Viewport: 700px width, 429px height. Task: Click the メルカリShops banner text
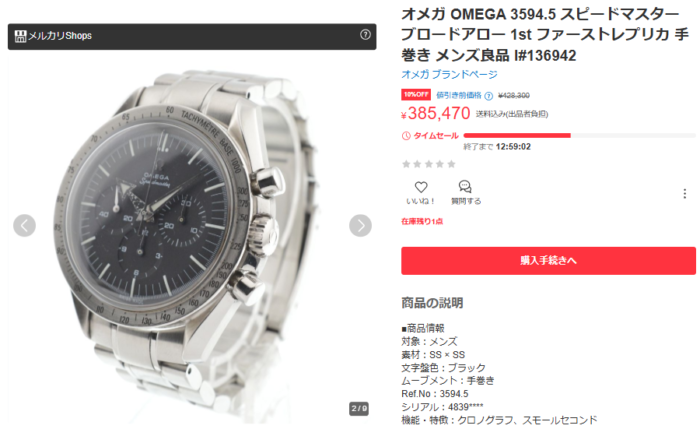pyautogui.click(x=60, y=36)
